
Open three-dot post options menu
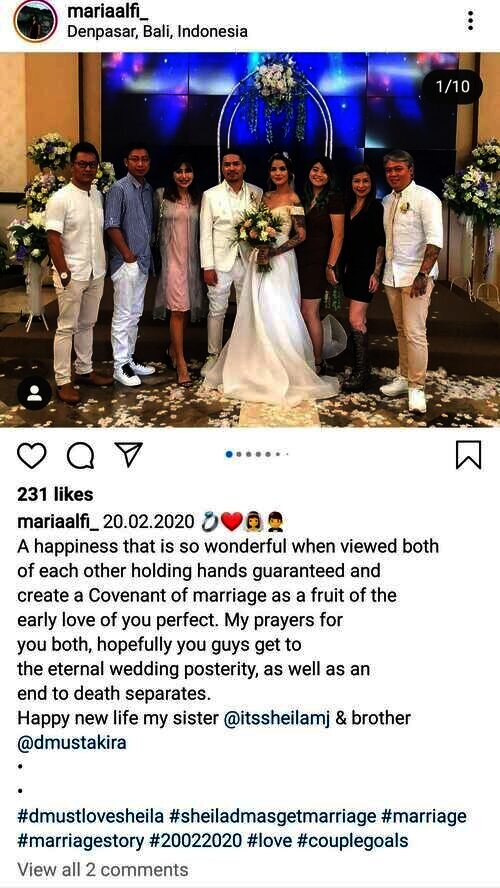coord(470,20)
